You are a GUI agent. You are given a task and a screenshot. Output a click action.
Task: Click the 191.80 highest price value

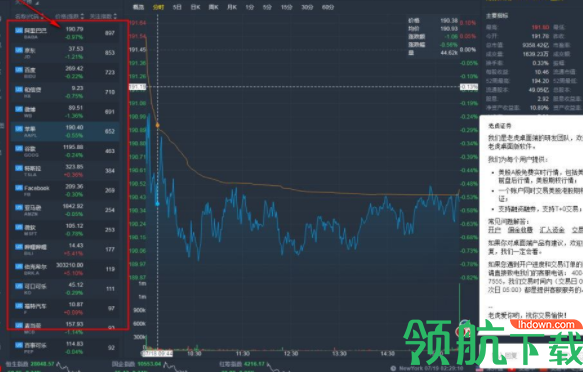coord(540,28)
